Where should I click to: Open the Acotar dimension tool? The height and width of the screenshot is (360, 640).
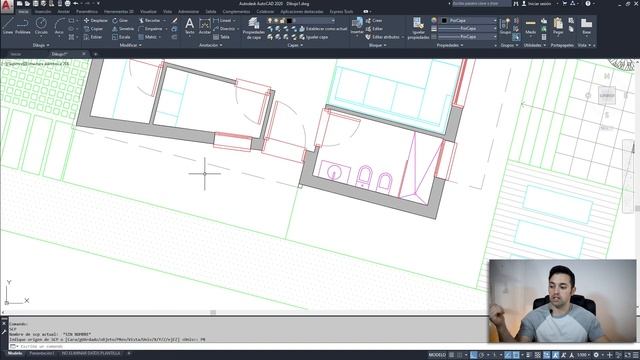click(204, 26)
